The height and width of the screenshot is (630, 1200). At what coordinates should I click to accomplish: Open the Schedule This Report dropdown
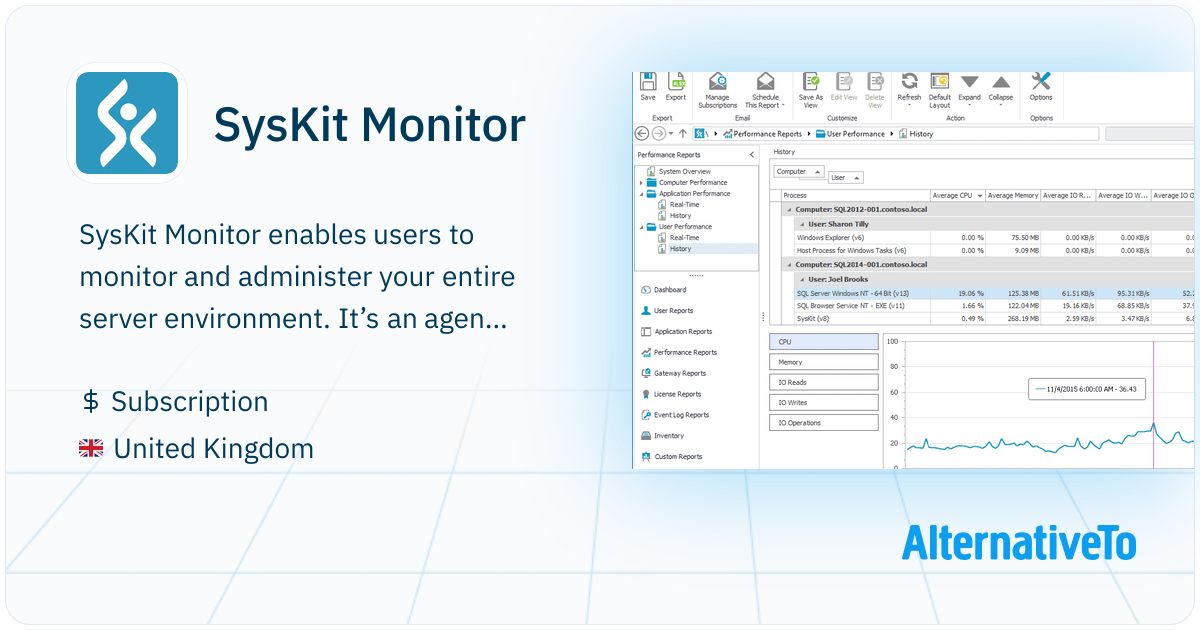[765, 91]
